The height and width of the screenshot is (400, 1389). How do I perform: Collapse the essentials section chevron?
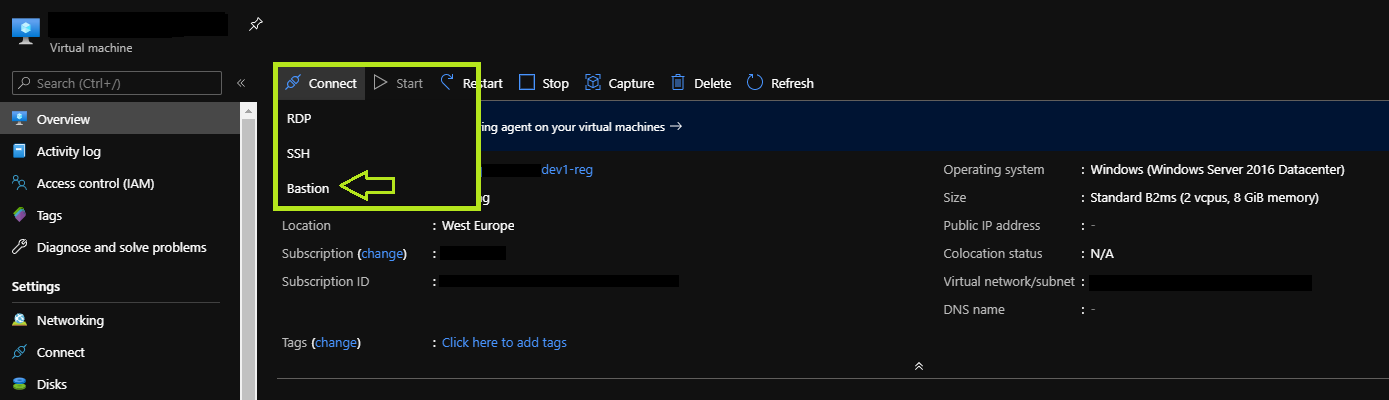point(918,366)
